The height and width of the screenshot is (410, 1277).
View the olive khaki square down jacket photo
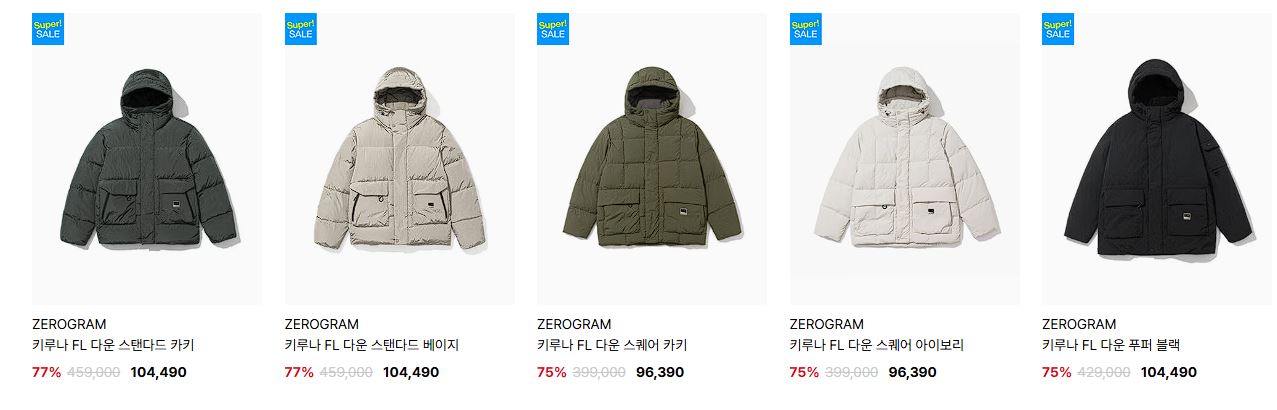[652, 159]
